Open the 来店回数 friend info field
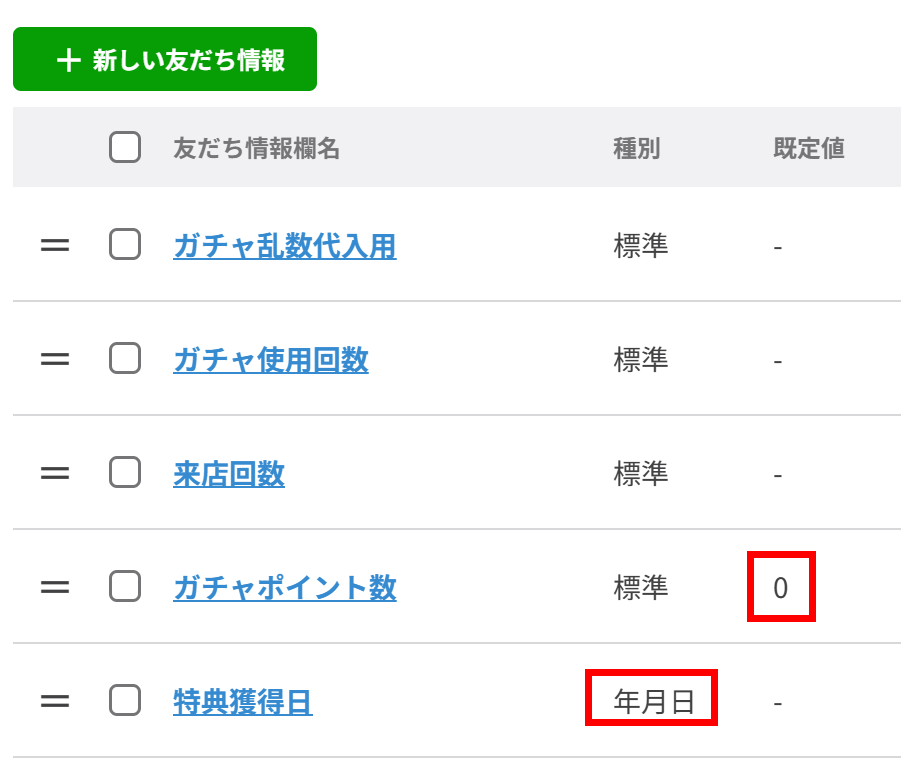901x768 pixels. click(x=228, y=472)
